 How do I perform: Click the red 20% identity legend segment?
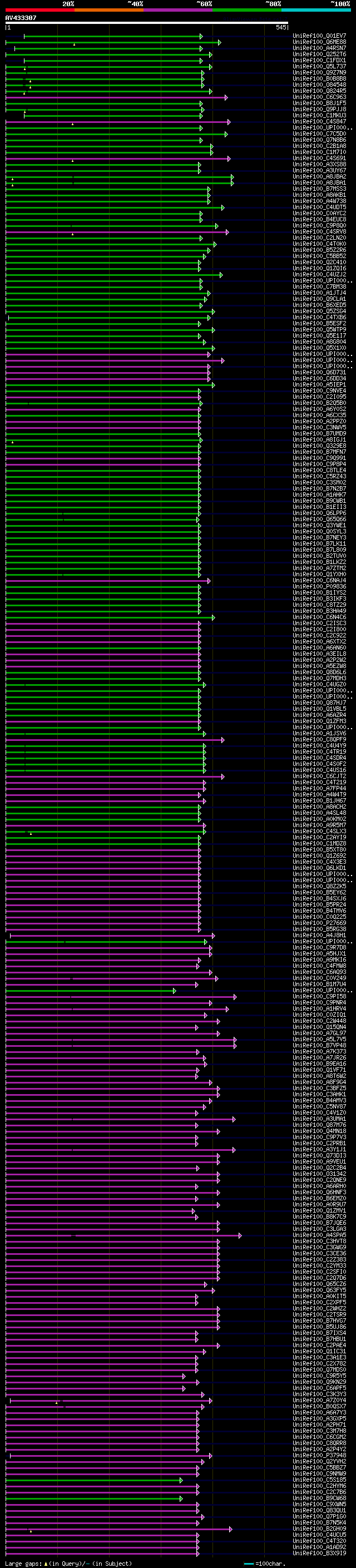click(x=39, y=10)
